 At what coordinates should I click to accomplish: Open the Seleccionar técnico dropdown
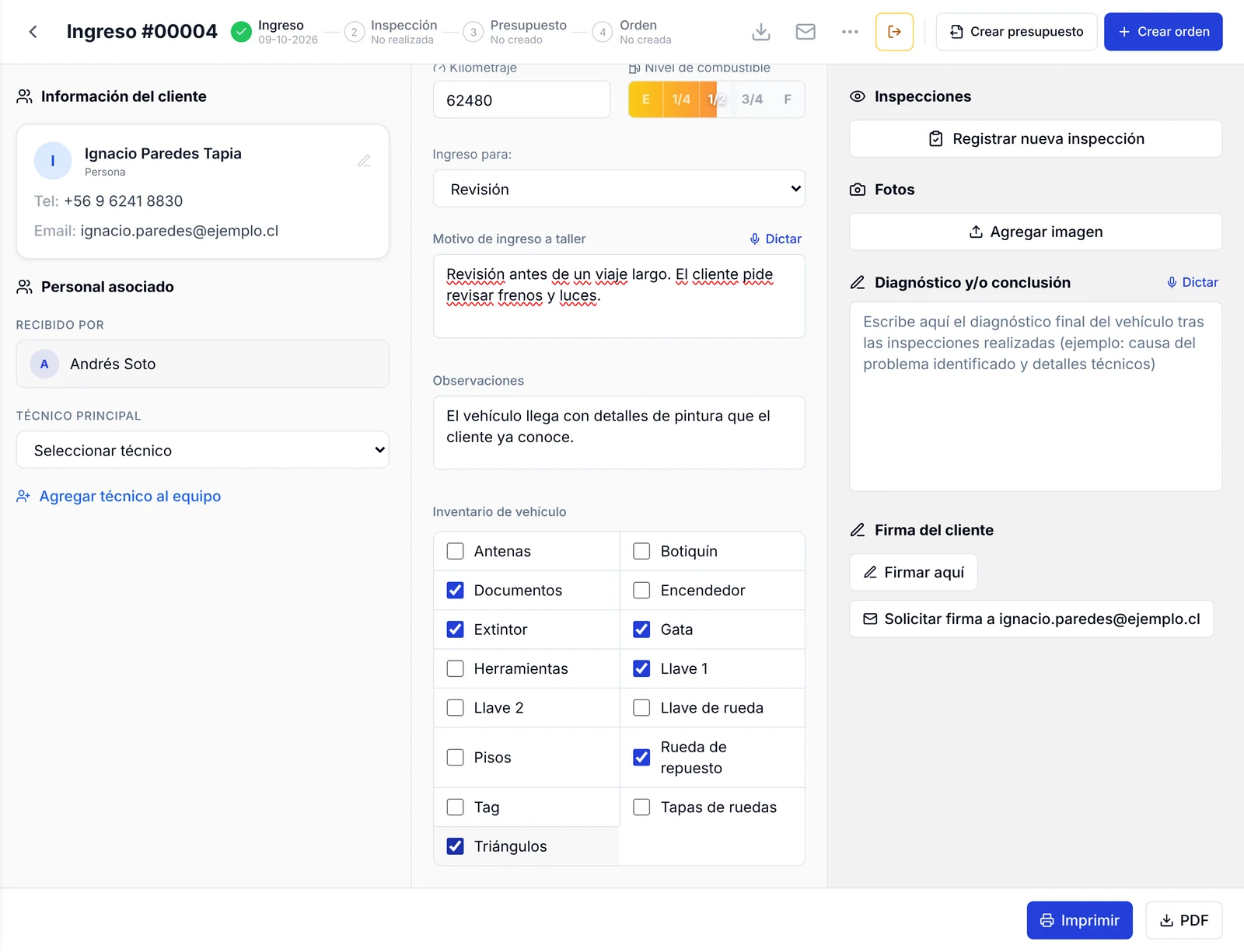(202, 450)
